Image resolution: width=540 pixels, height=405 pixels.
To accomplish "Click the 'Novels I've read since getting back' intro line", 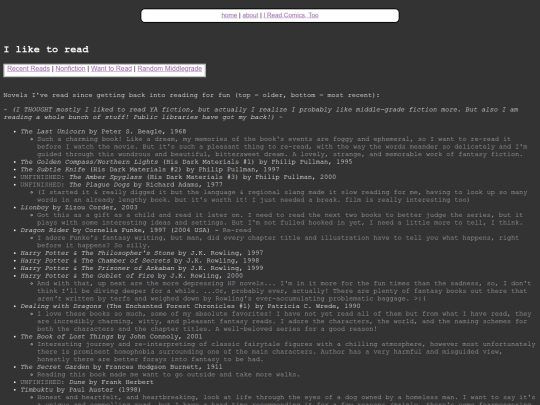I will tap(191, 95).
